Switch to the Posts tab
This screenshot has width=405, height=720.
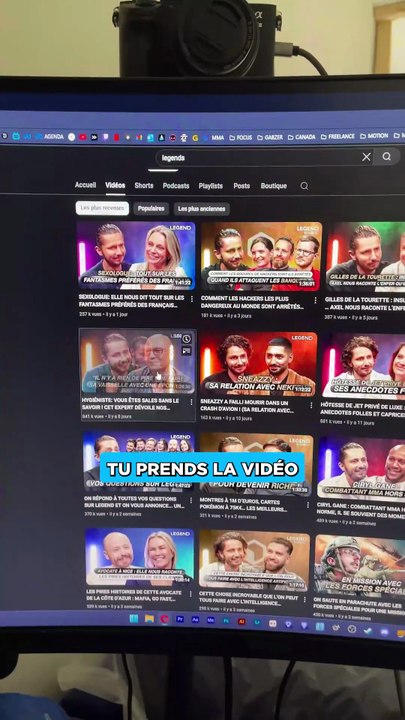tap(242, 186)
